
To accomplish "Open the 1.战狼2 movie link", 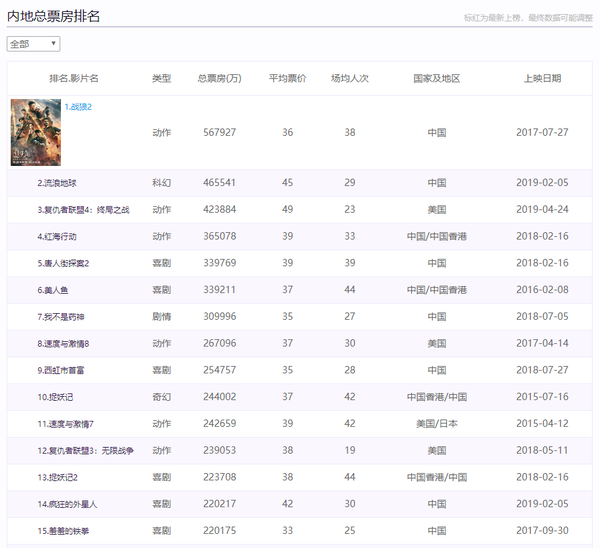I will click(x=78, y=107).
